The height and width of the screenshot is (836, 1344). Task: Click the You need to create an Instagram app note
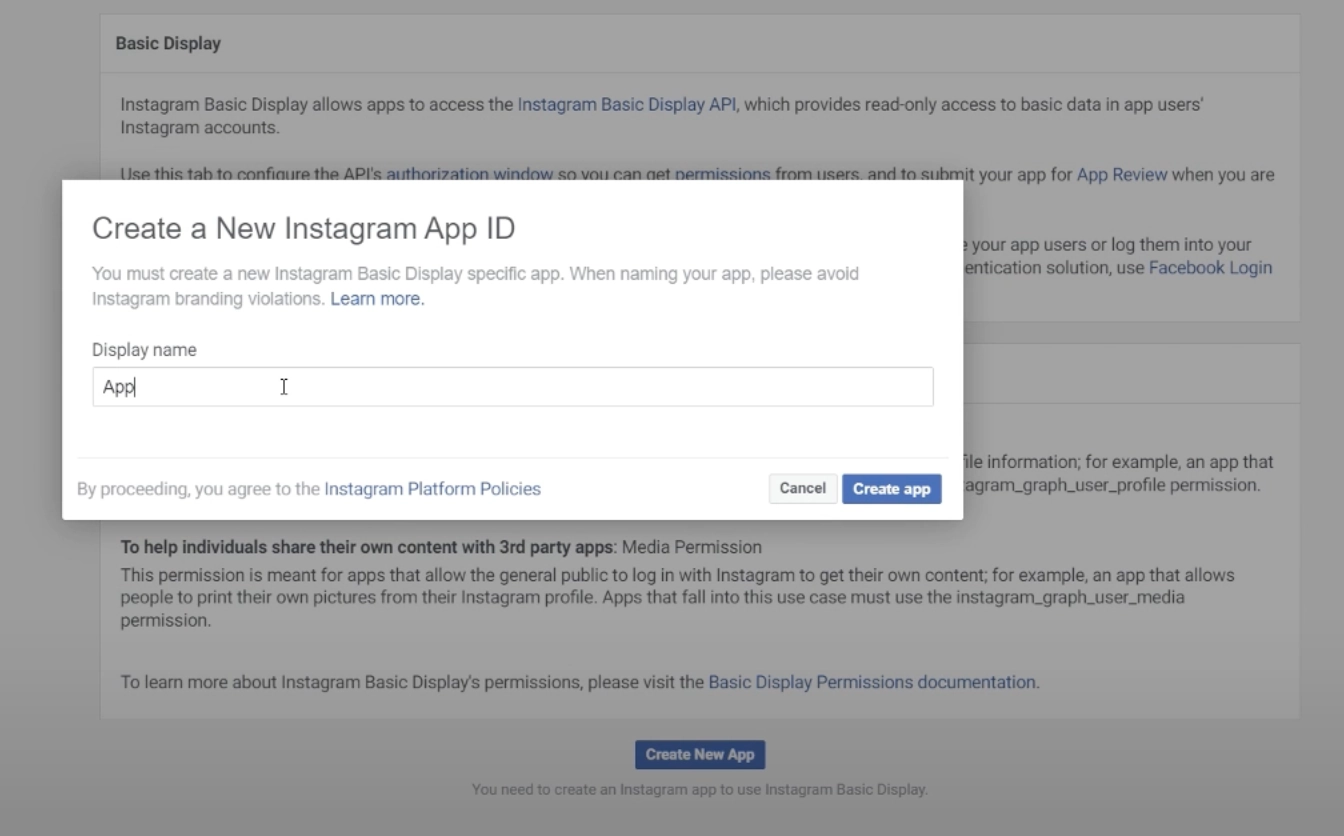pos(700,790)
